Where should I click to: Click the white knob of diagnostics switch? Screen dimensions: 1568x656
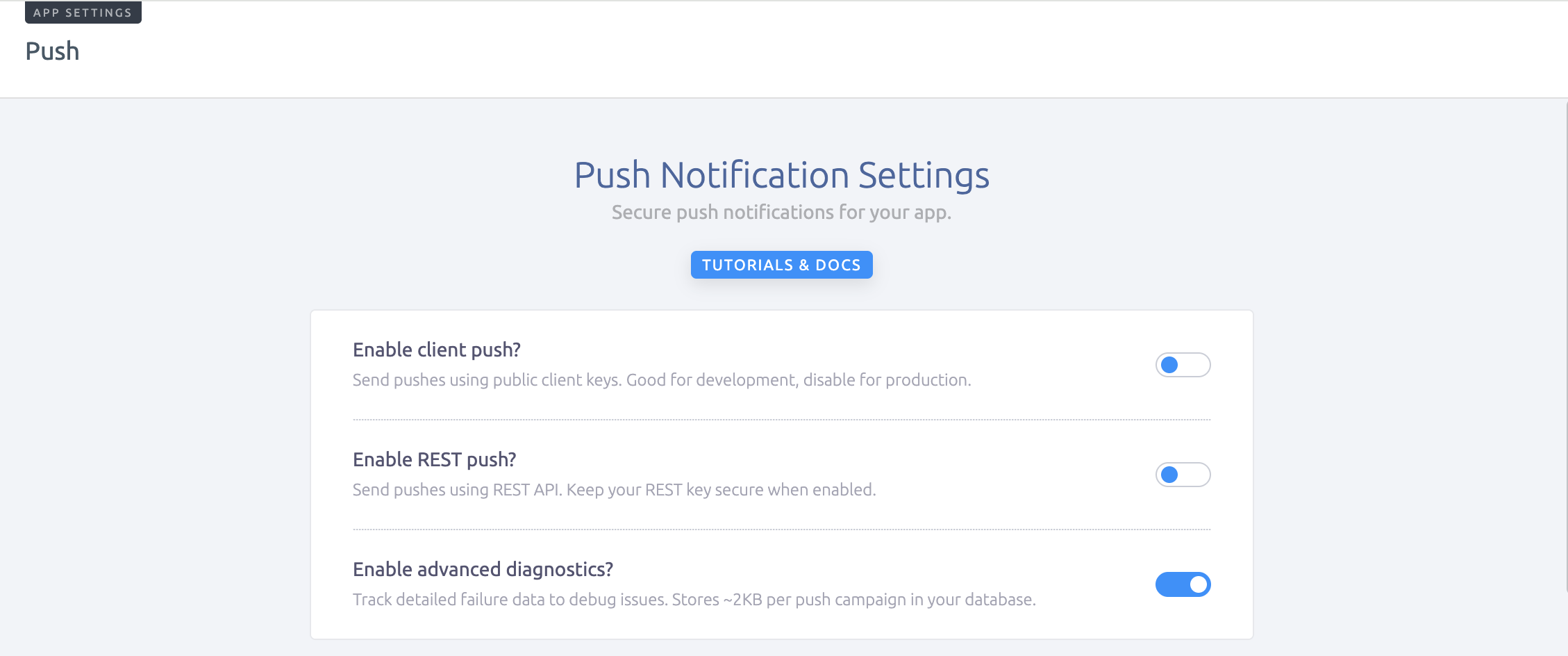[x=1198, y=584]
